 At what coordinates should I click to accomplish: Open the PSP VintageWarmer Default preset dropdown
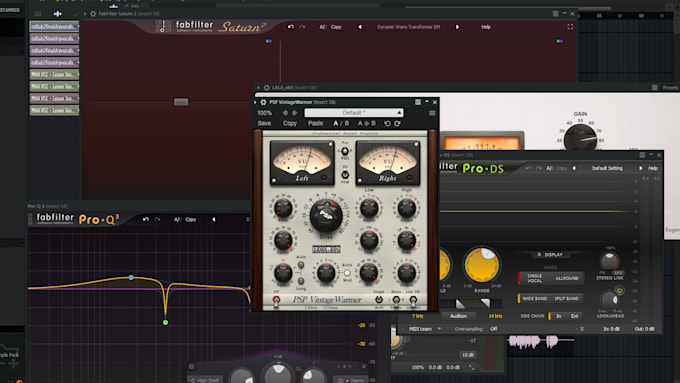pyautogui.click(x=353, y=113)
